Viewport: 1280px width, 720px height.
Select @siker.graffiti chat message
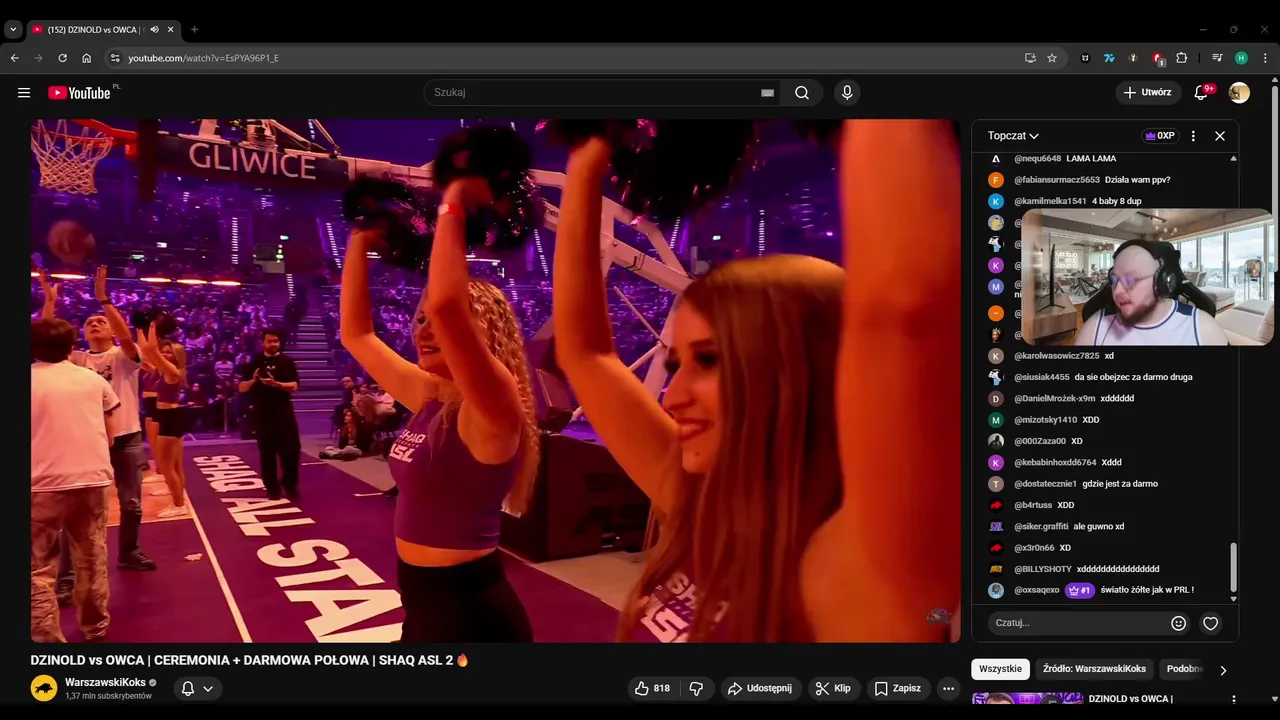click(1100, 526)
